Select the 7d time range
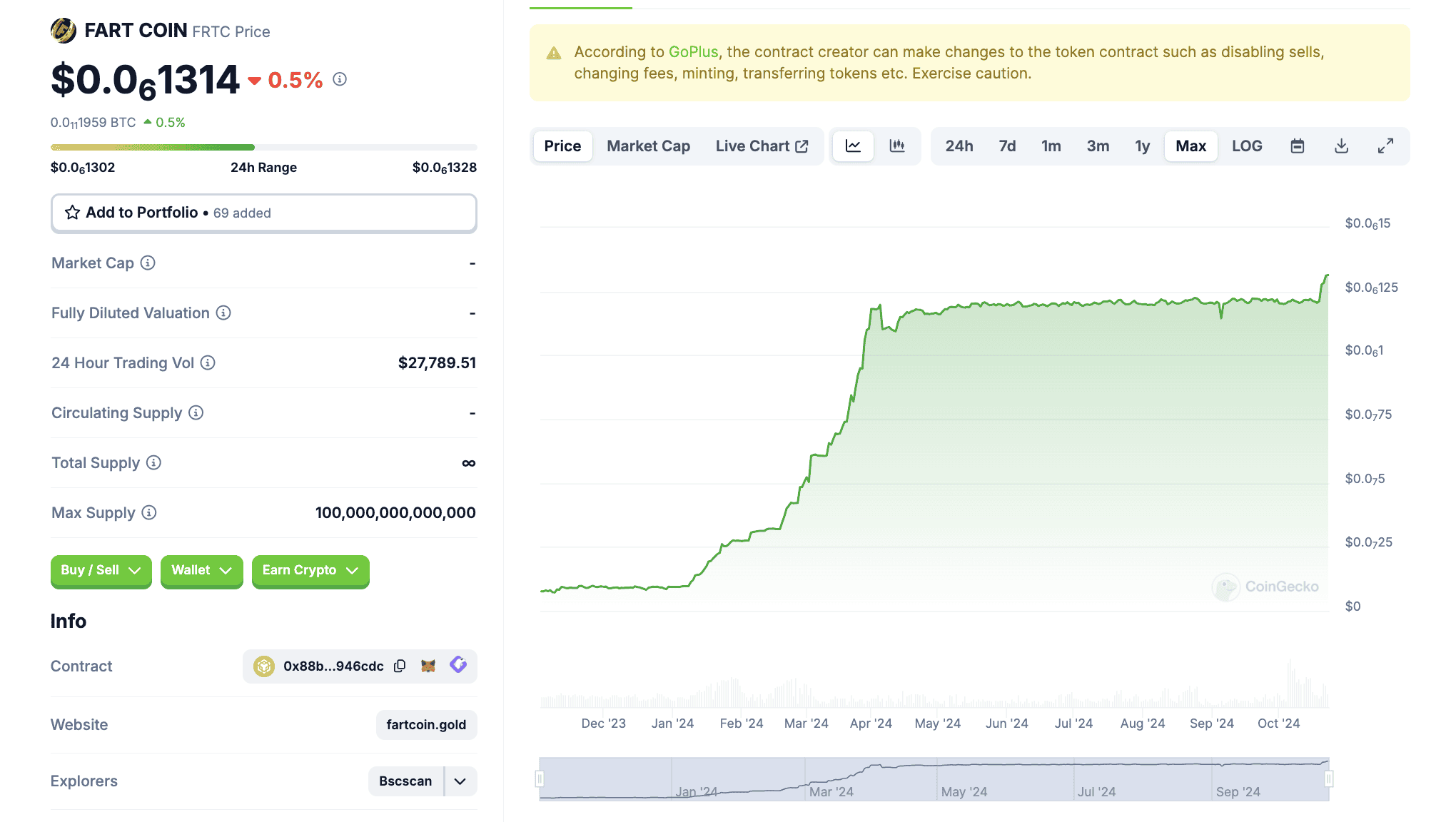 click(x=1007, y=146)
